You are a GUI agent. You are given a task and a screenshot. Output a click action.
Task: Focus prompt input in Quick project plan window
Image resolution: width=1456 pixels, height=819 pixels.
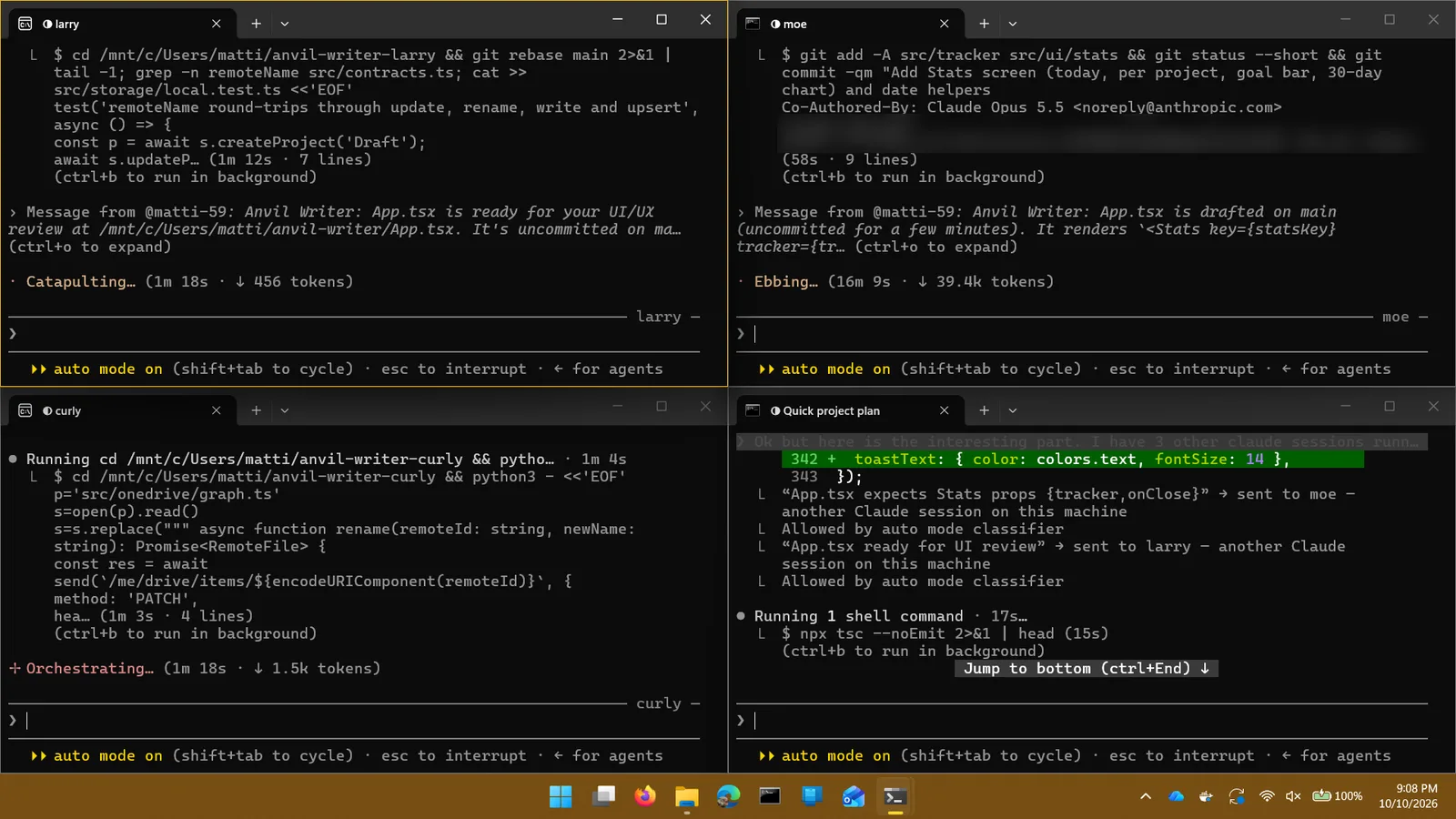(x=1083, y=721)
